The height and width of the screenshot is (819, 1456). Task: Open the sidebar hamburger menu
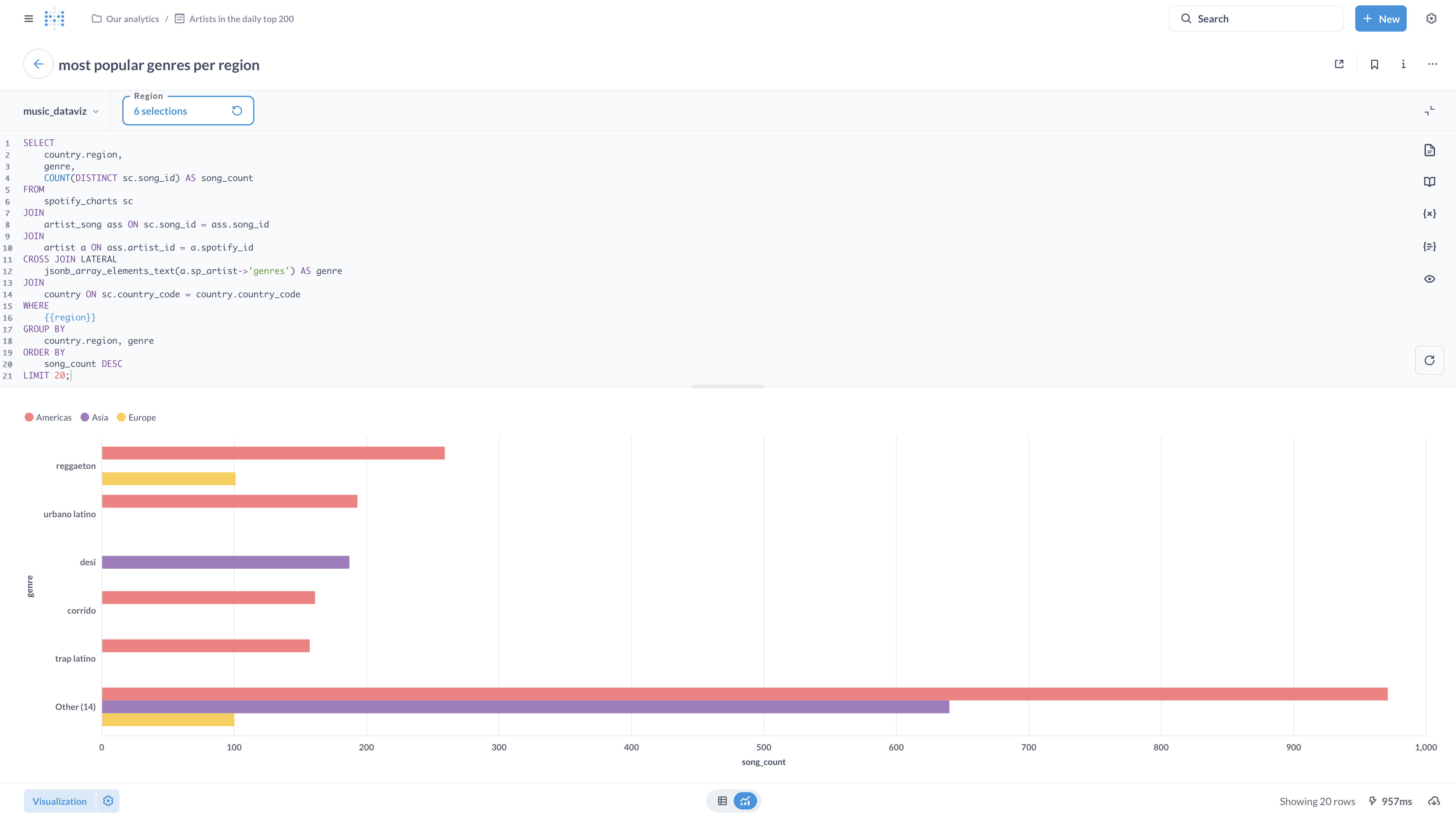pyautogui.click(x=29, y=19)
